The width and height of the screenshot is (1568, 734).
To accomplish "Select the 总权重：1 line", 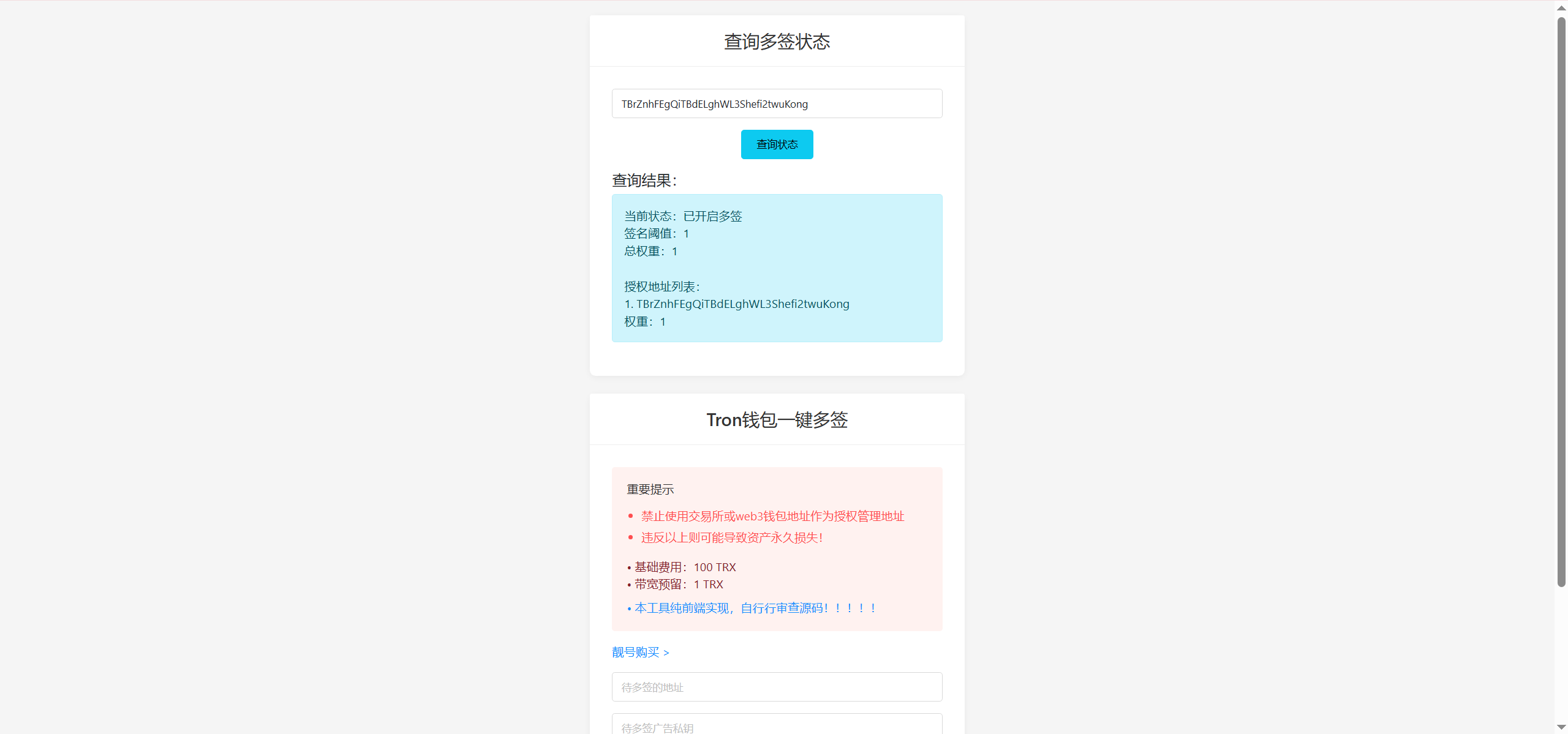I will (x=650, y=252).
